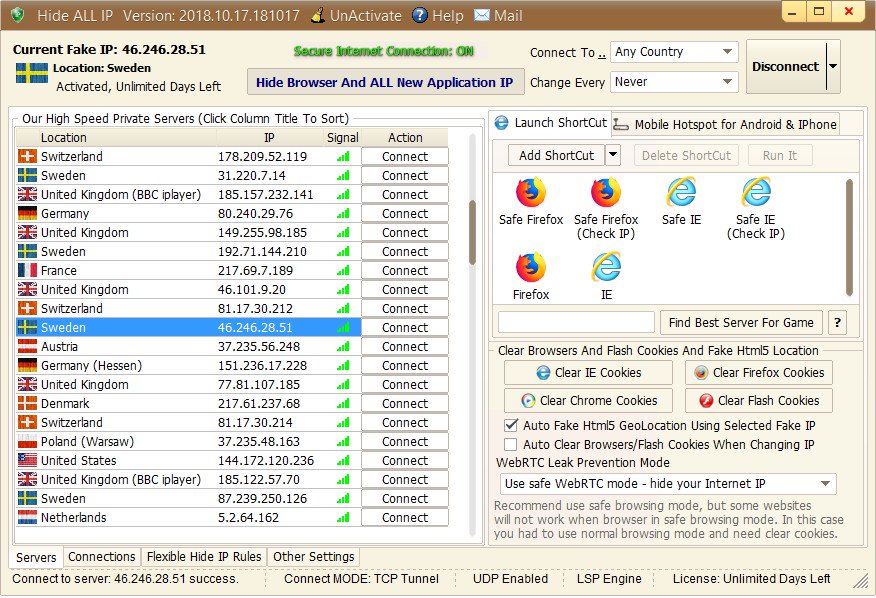This screenshot has height=598, width=876.
Task: Select the Servers tab
Action: click(36, 557)
